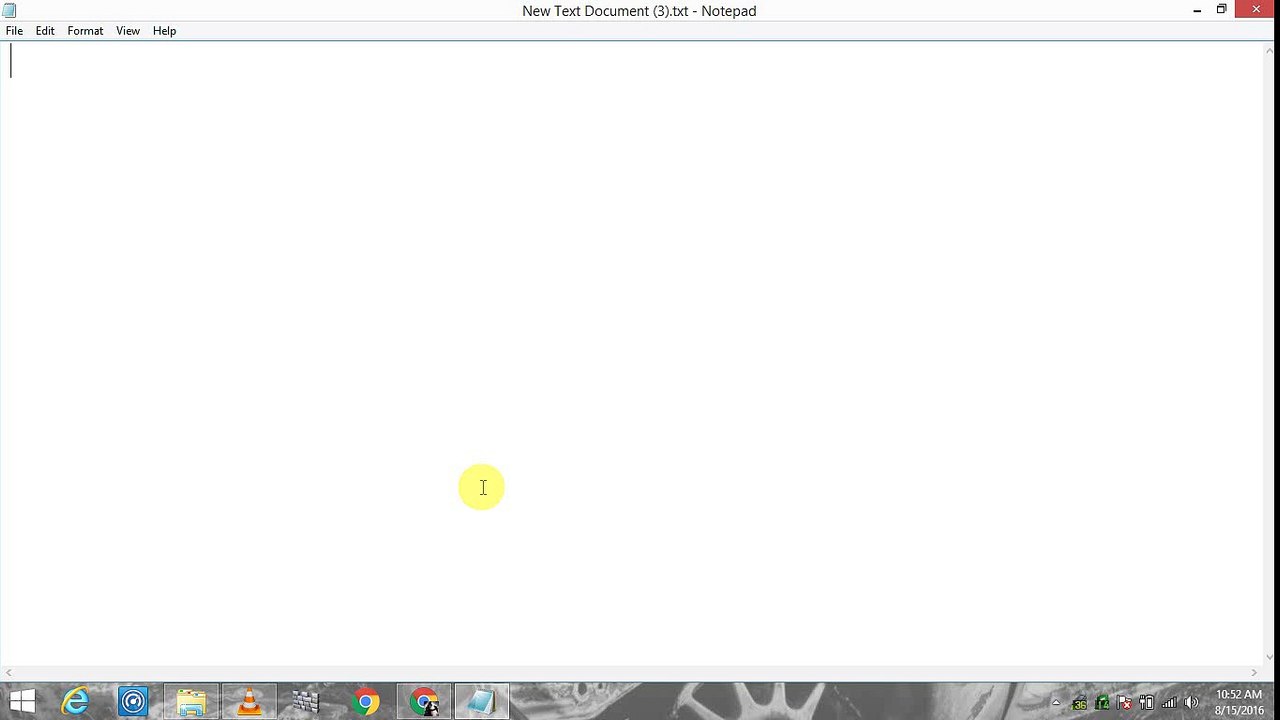Open the Help menu
The image size is (1280, 720).
164,31
